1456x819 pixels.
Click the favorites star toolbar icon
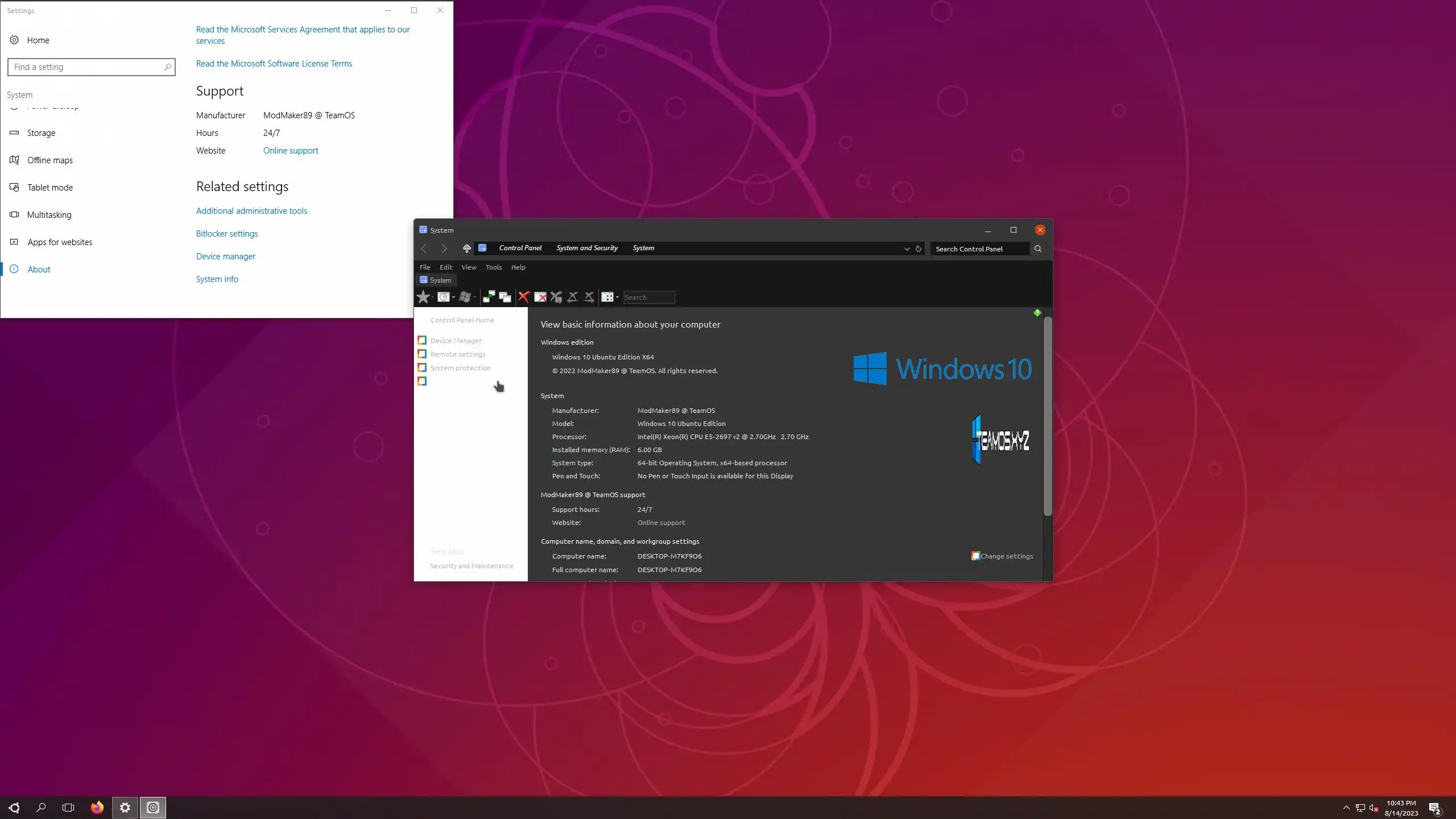coord(423,297)
